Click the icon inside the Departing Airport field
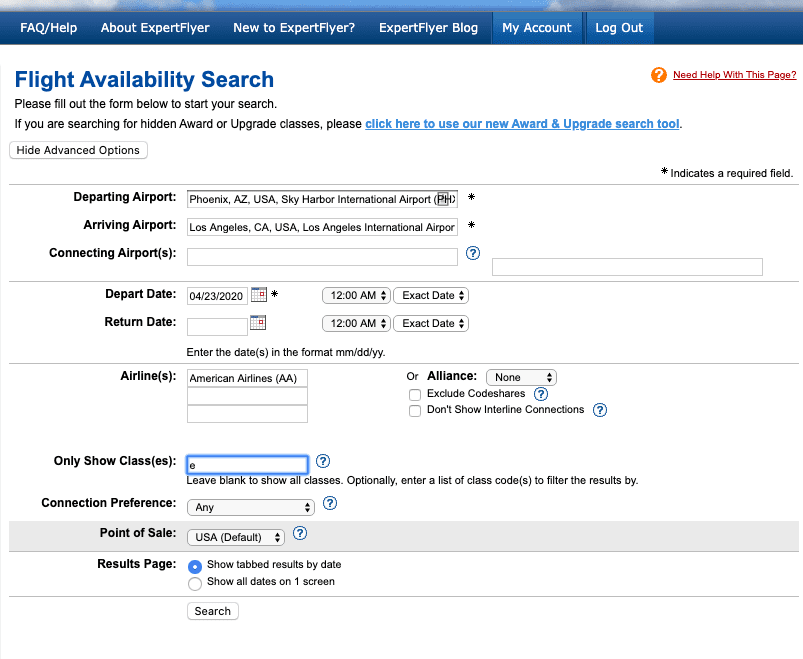 tap(443, 199)
